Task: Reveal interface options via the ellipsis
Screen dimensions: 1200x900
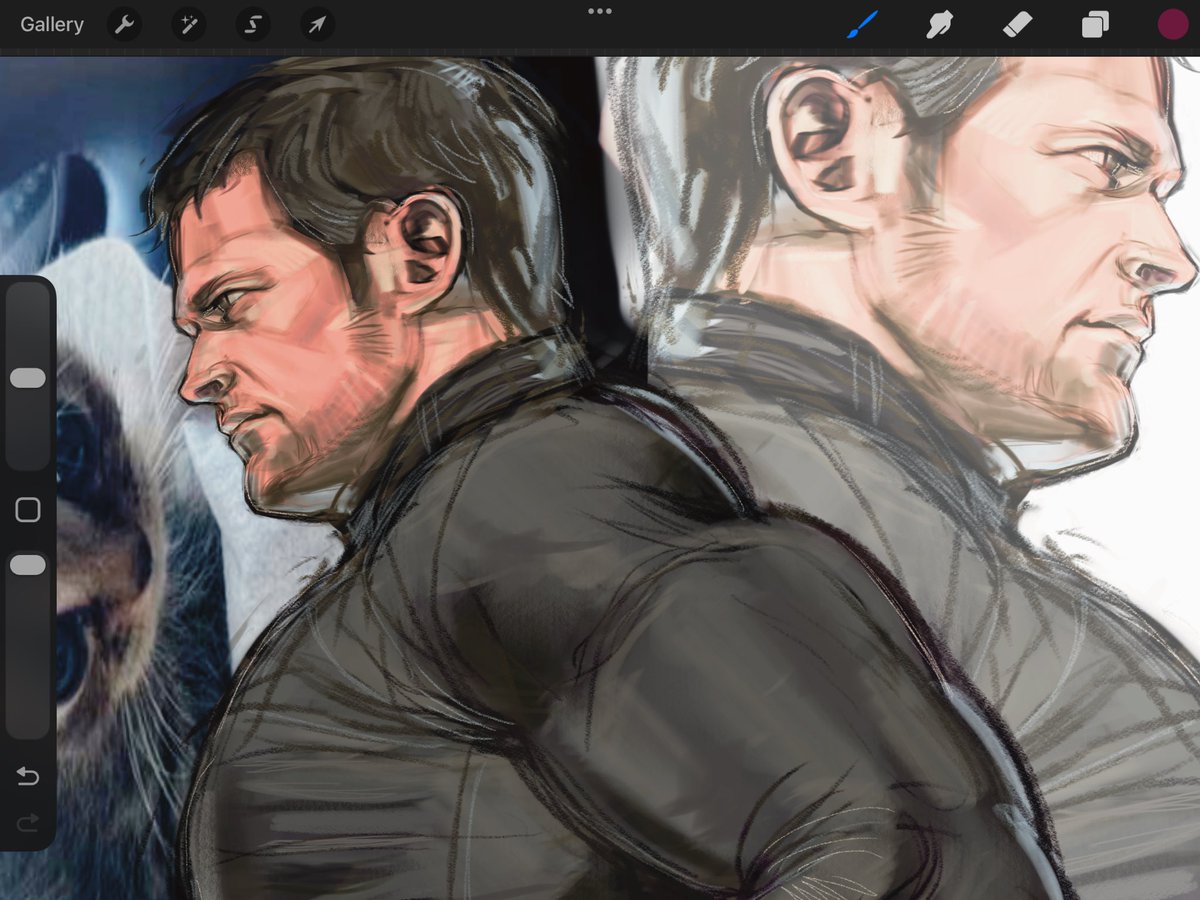Action: [599, 12]
